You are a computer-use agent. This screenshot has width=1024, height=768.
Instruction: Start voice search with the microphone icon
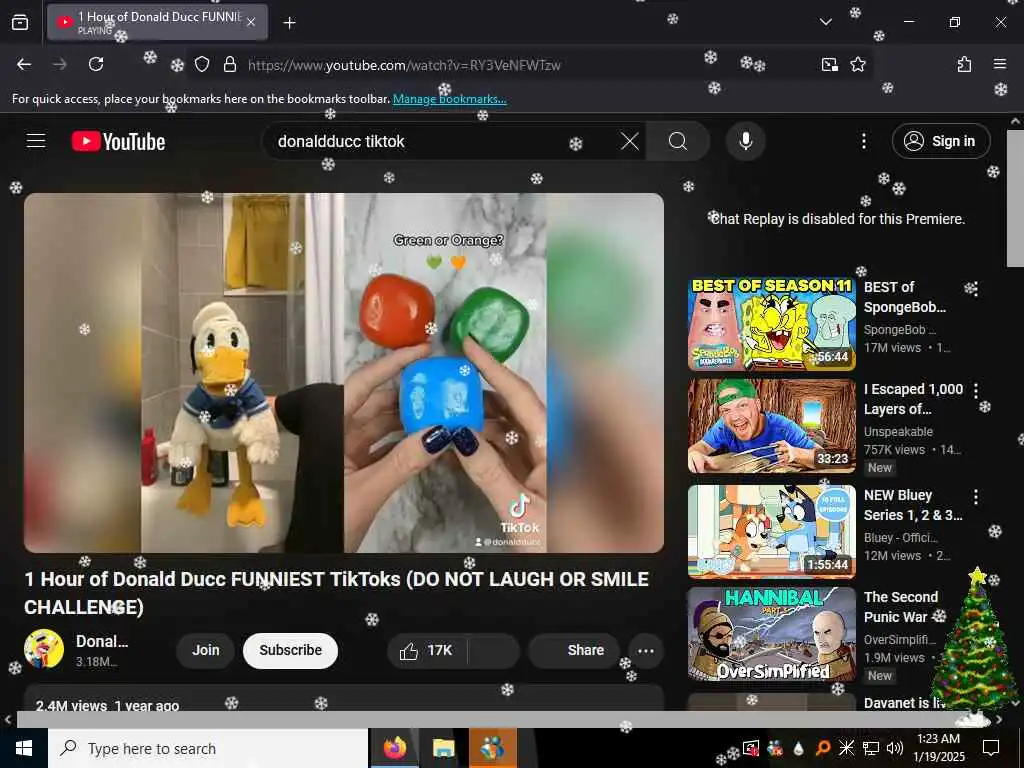click(745, 141)
